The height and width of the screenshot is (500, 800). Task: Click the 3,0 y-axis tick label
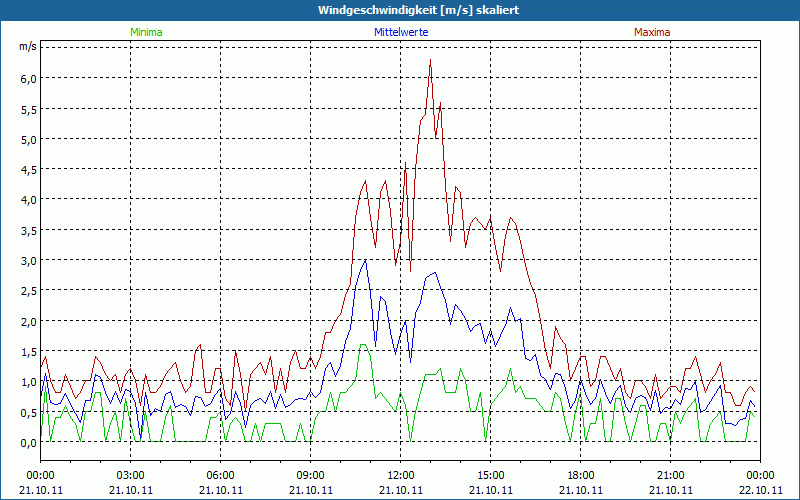(x=27, y=260)
